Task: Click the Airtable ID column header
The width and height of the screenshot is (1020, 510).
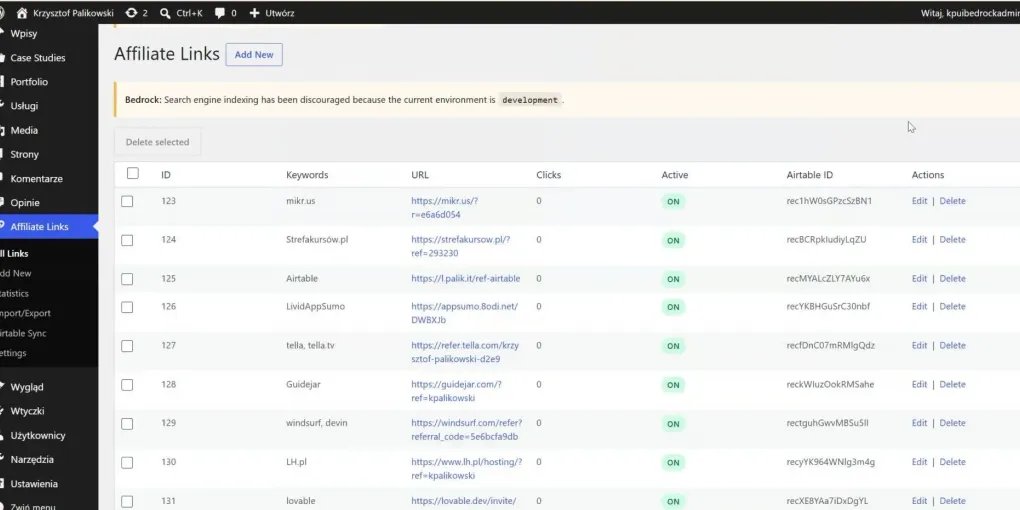Action: tap(809, 175)
